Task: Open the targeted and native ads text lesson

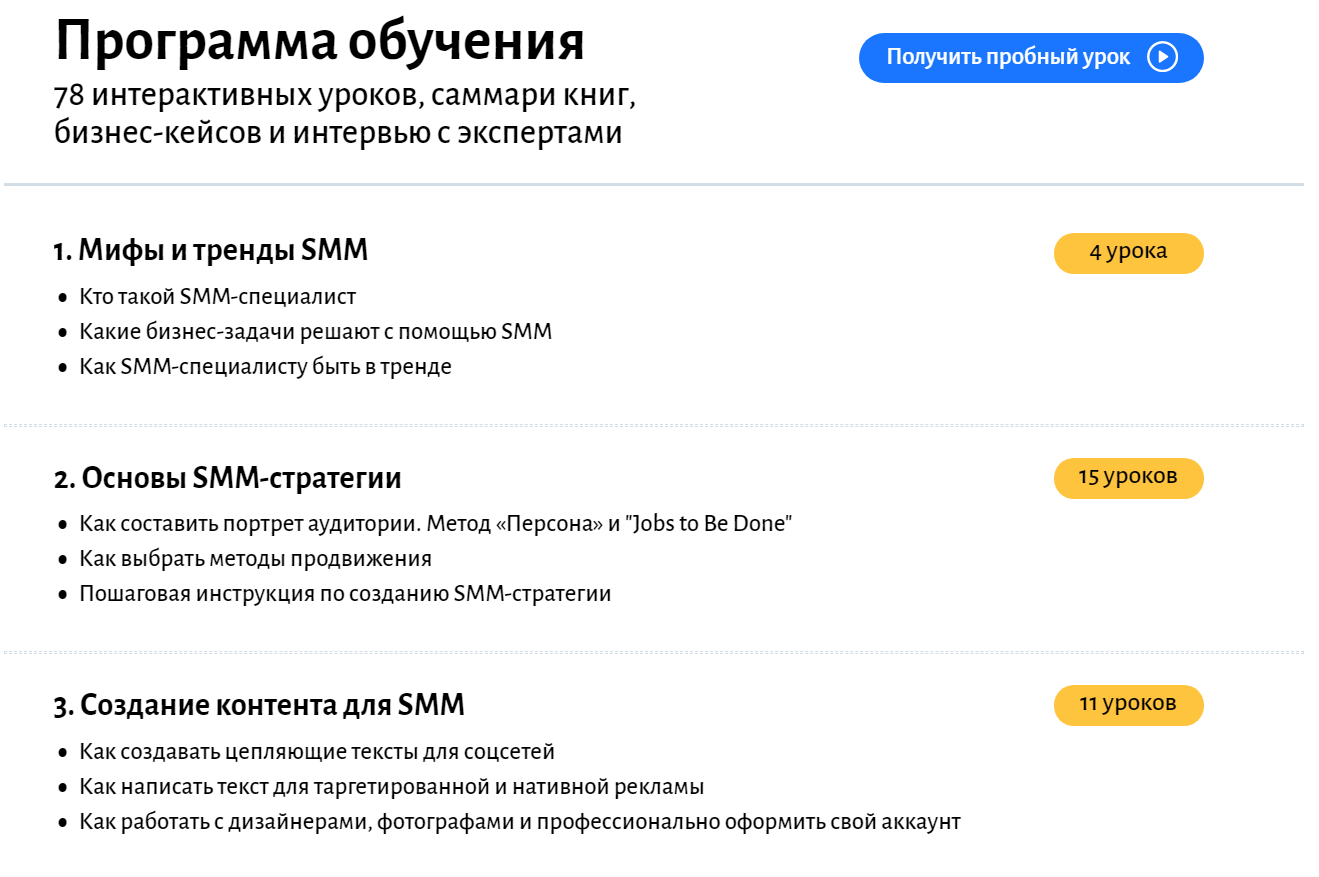Action: point(392,787)
